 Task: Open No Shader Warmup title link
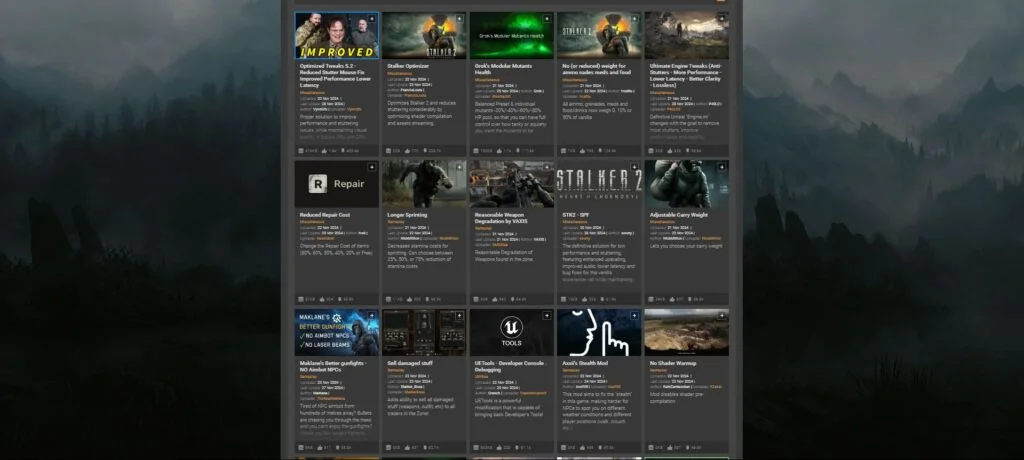(673, 363)
